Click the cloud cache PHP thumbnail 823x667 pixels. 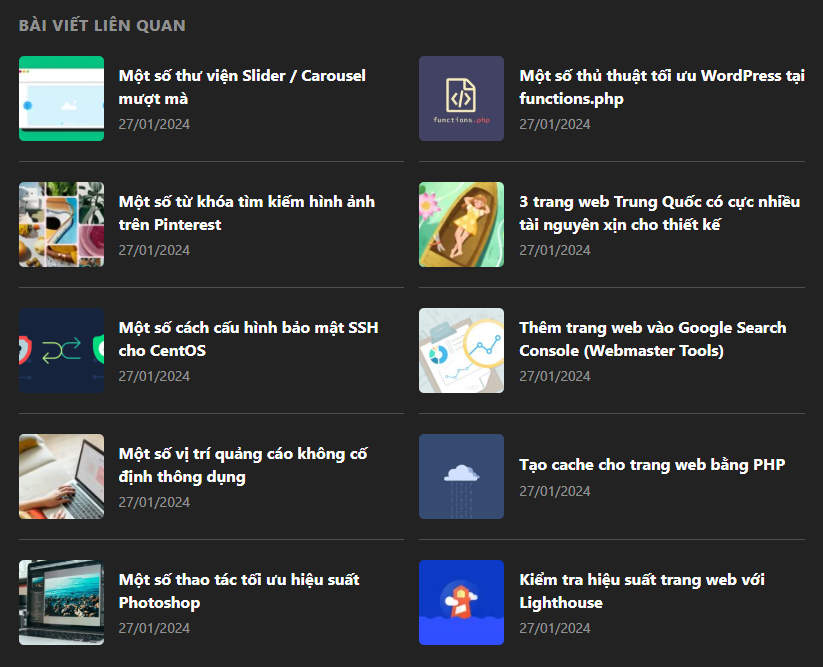click(461, 477)
